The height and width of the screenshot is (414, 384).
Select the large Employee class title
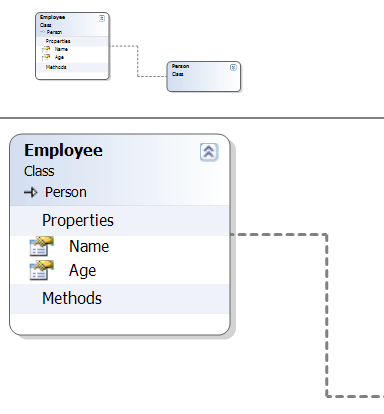pos(63,150)
